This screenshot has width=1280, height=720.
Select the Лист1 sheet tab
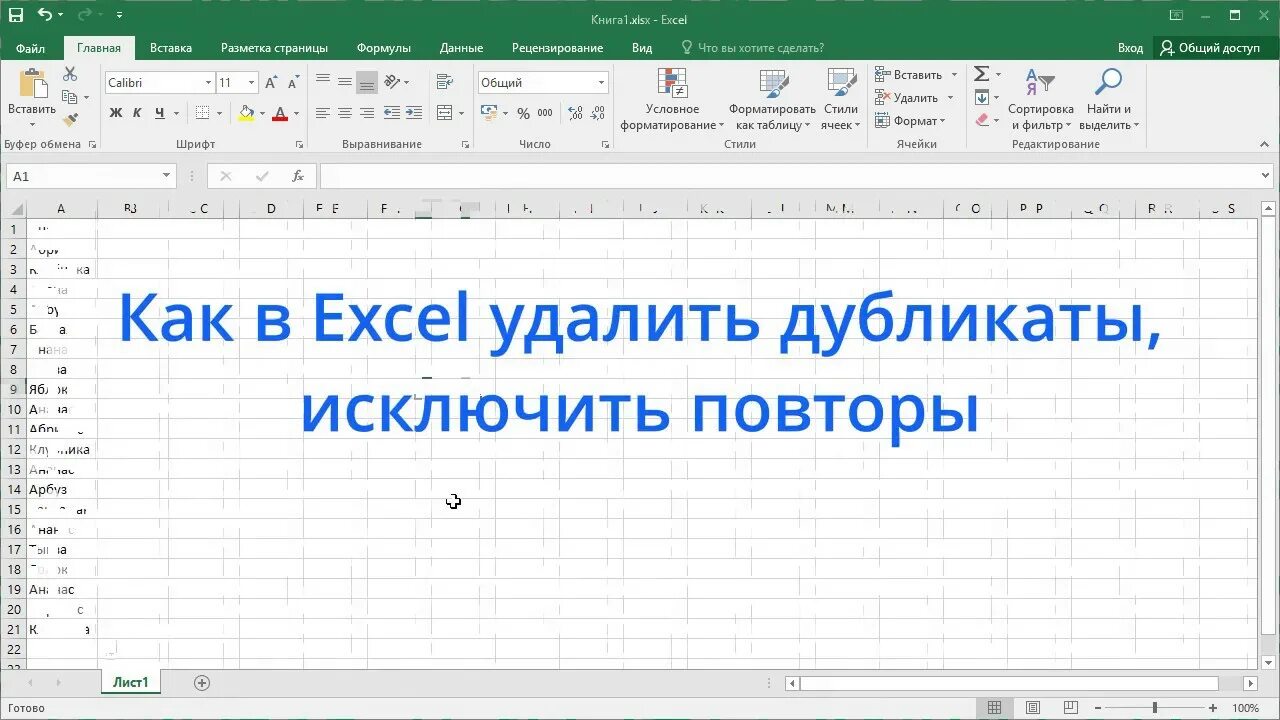coord(131,683)
